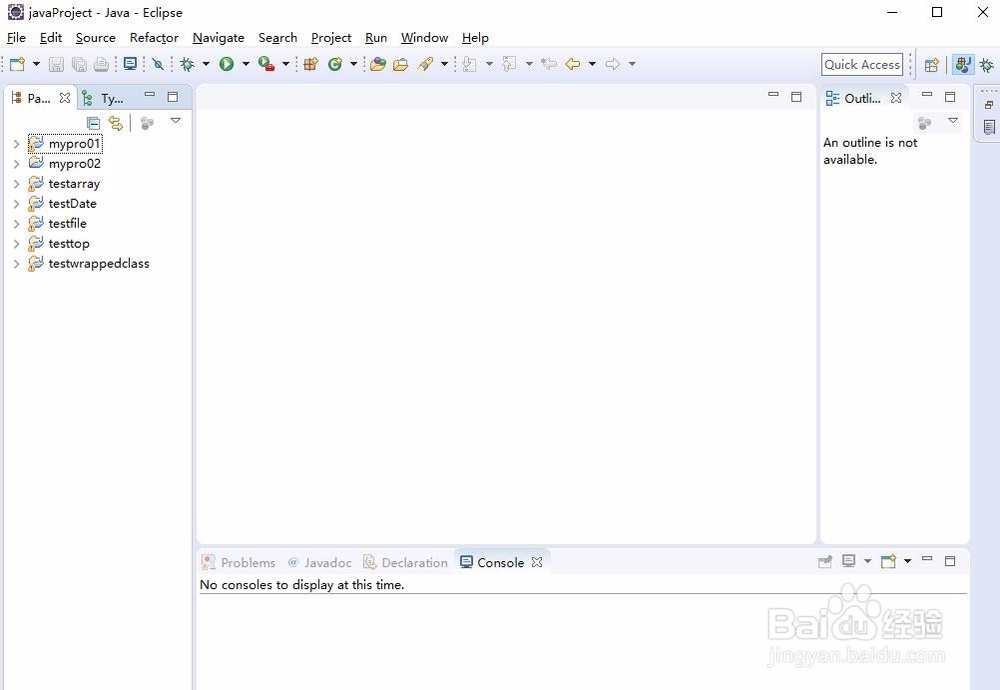Screen dimensions: 1000x690
Task: Click the Quick Access field
Action: tap(862, 64)
